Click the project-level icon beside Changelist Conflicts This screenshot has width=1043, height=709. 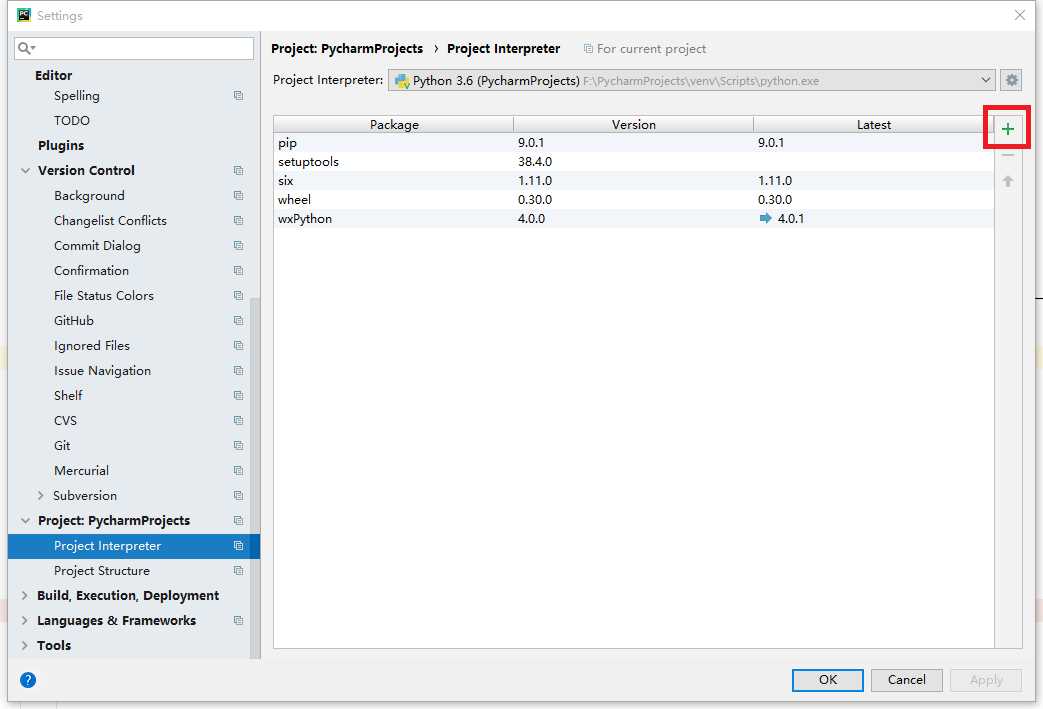(x=238, y=221)
